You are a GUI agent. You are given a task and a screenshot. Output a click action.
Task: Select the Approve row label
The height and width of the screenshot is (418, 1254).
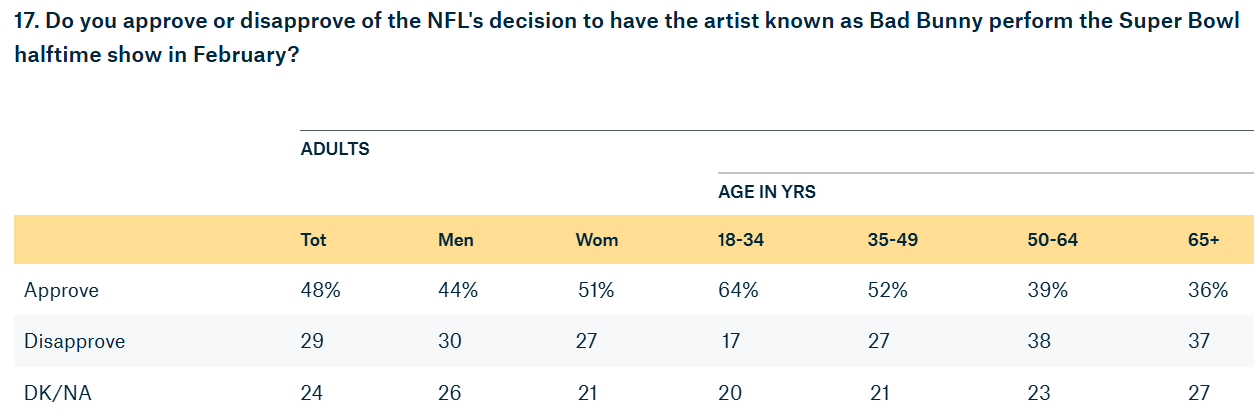tap(61, 290)
